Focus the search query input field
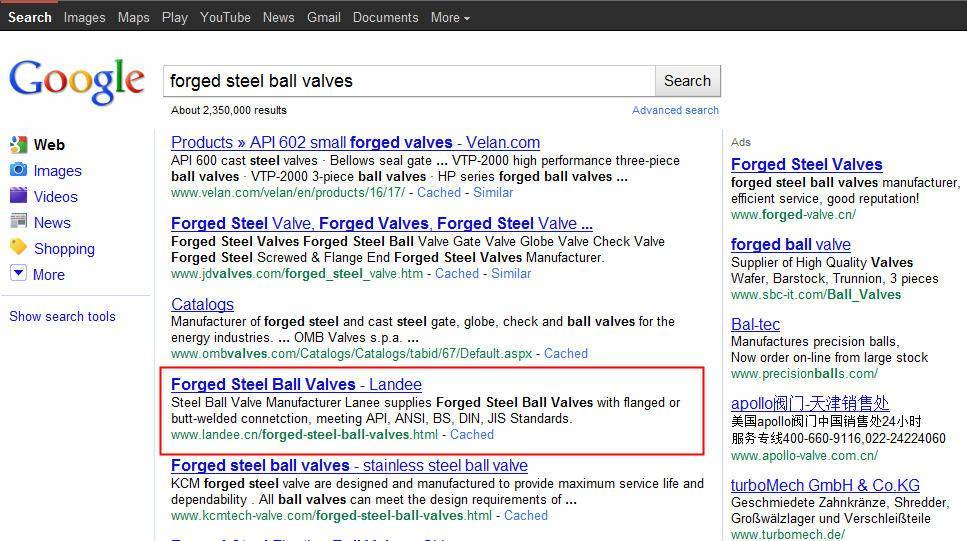Screen dimensions: 967x541 click(x=409, y=81)
